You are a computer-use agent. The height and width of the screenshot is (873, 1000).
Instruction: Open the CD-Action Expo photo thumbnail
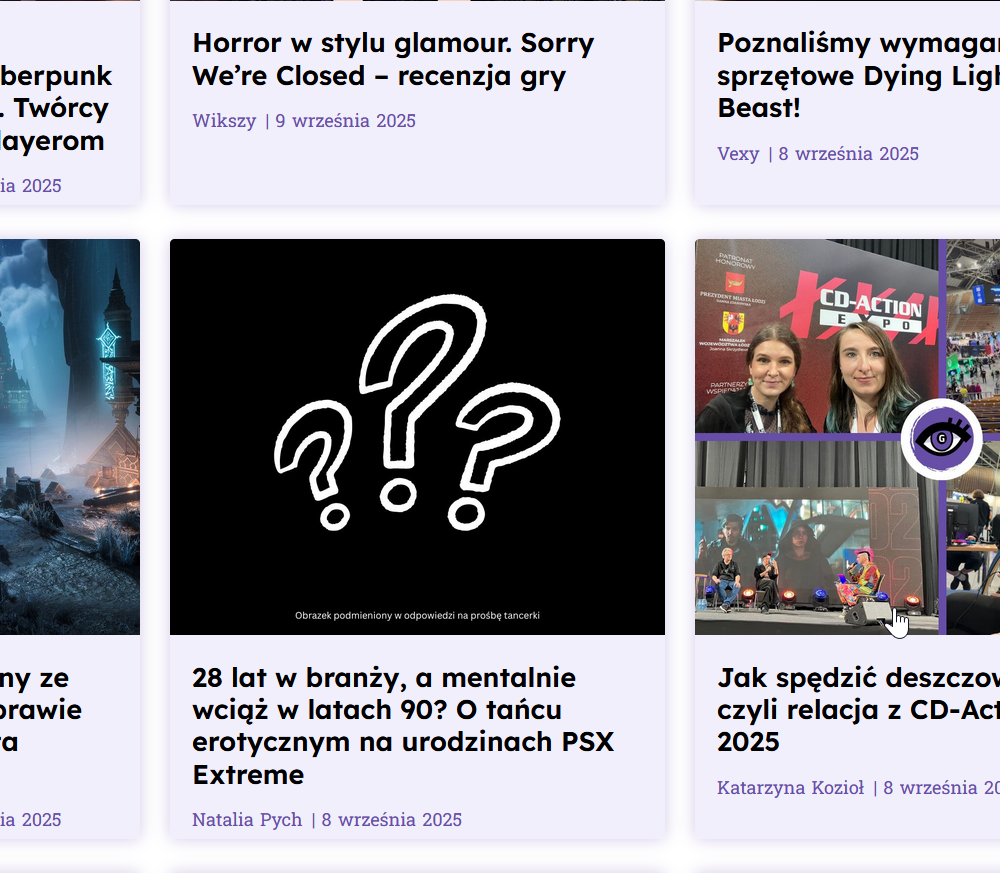click(848, 437)
